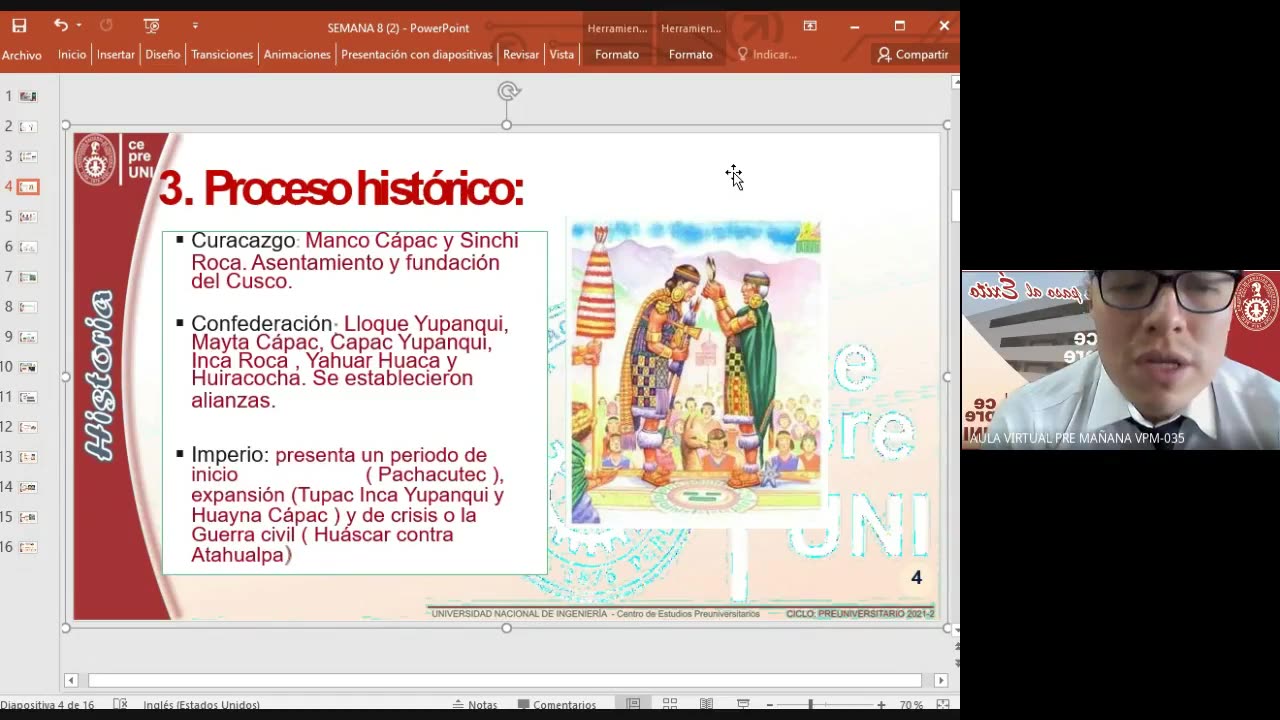Viewport: 1280px width, 720px height.
Task: Open the Animaciones tab
Action: pyautogui.click(x=297, y=55)
